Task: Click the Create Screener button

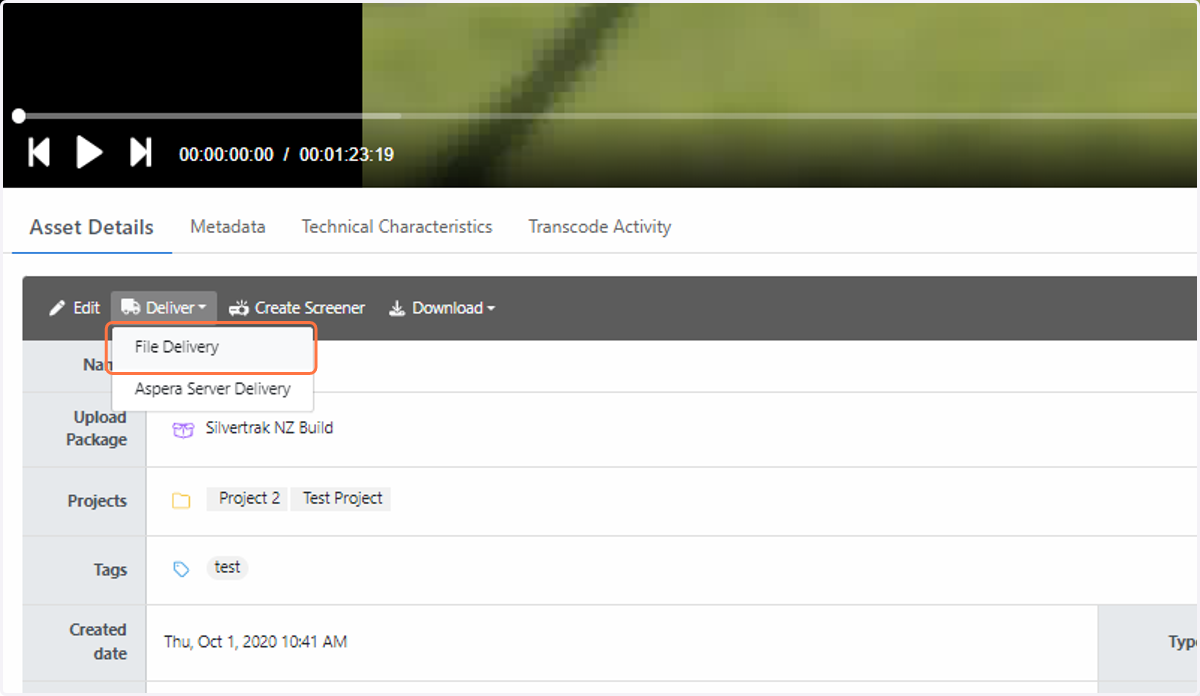Action: (x=297, y=308)
